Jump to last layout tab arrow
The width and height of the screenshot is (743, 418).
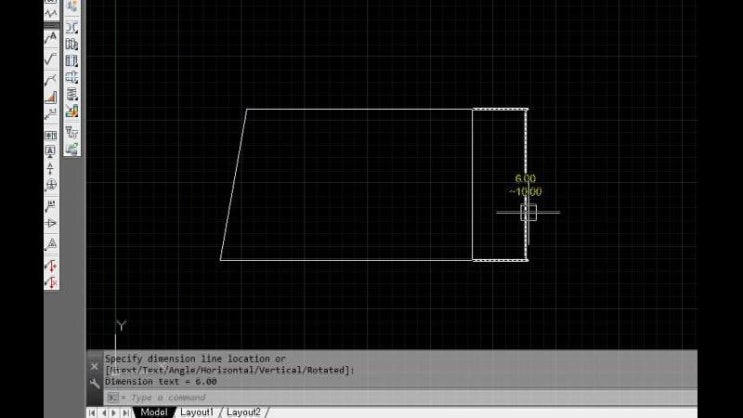pos(126,413)
